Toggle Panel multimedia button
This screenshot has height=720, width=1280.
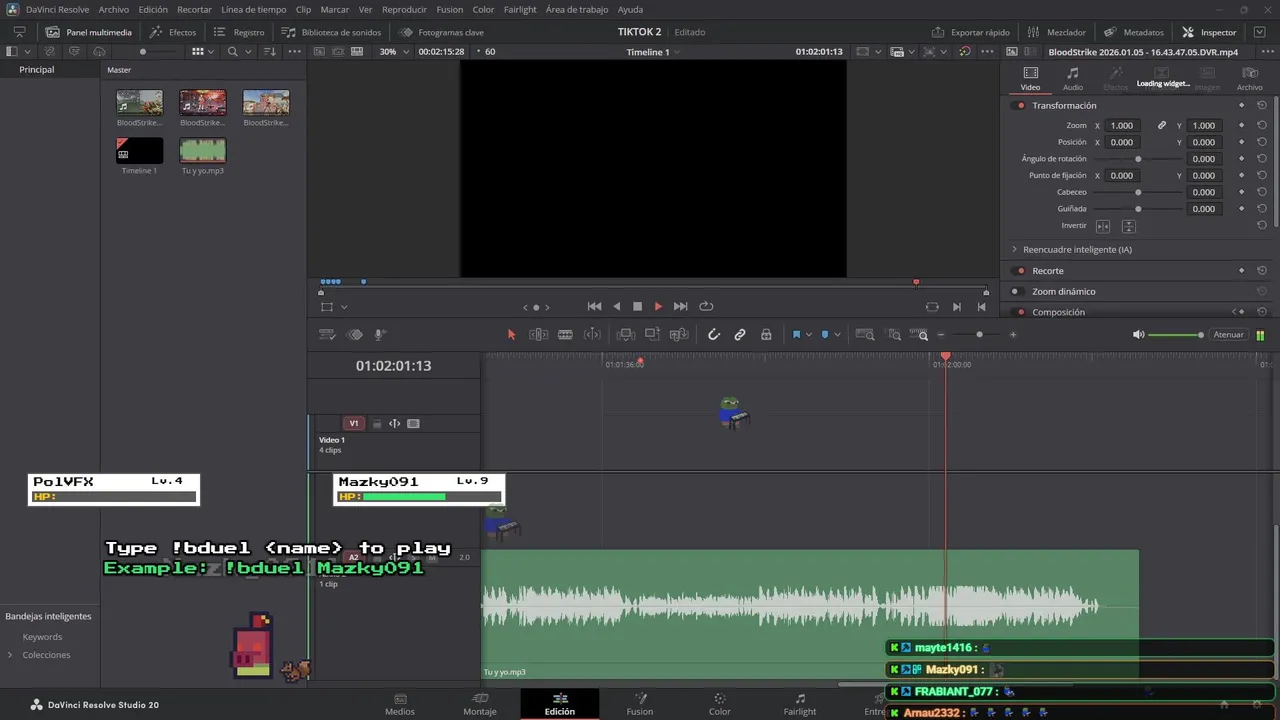(88, 32)
